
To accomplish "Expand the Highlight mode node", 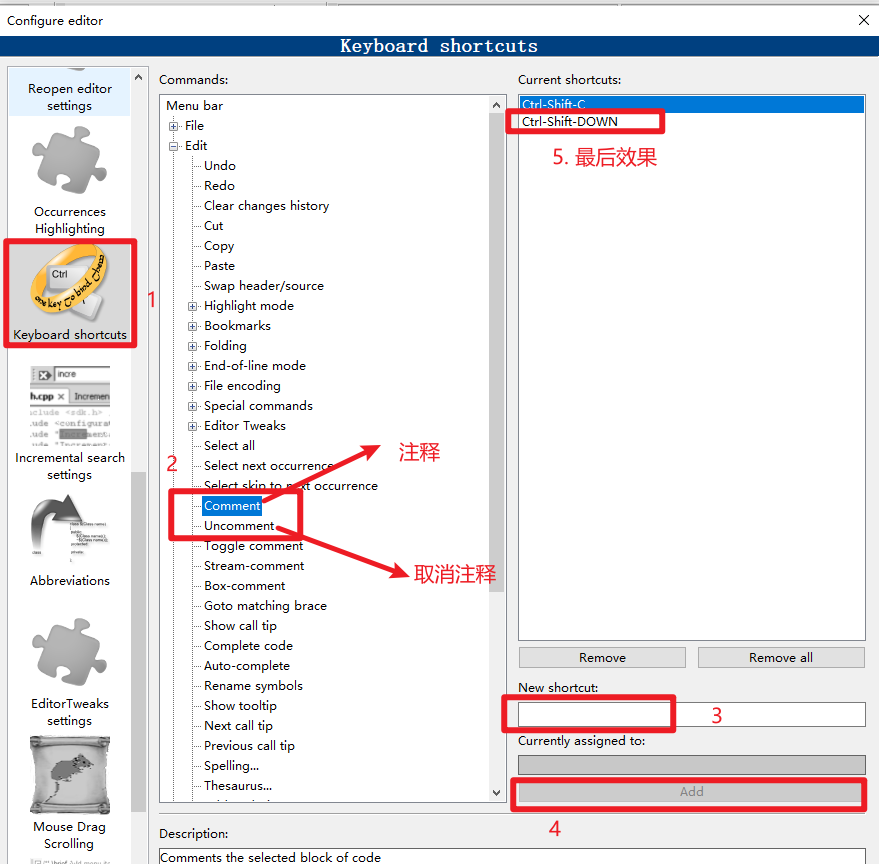I will (x=192, y=306).
